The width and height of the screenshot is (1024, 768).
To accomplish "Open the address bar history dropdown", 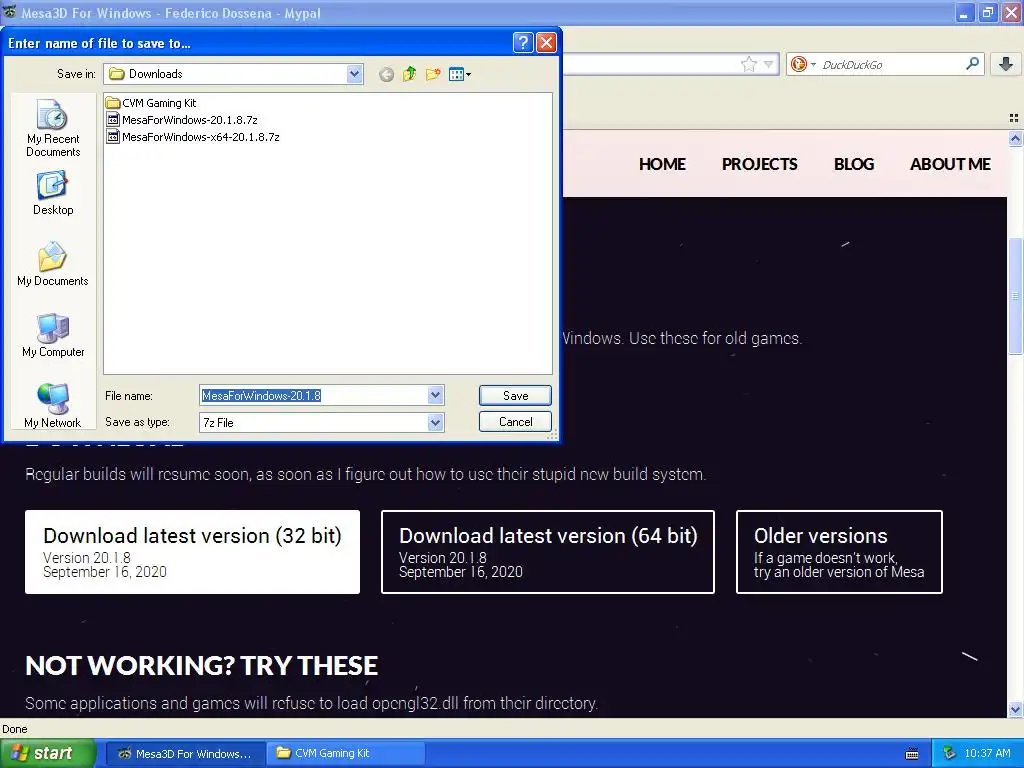I will 769,64.
